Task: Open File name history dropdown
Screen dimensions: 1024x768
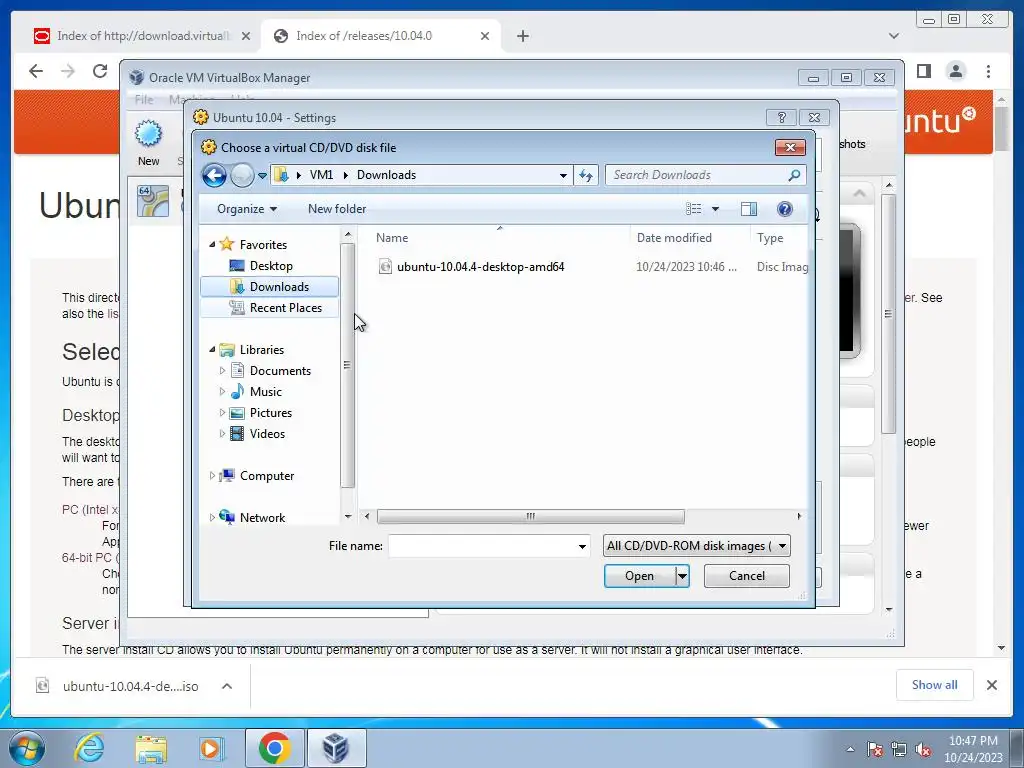Action: point(582,546)
